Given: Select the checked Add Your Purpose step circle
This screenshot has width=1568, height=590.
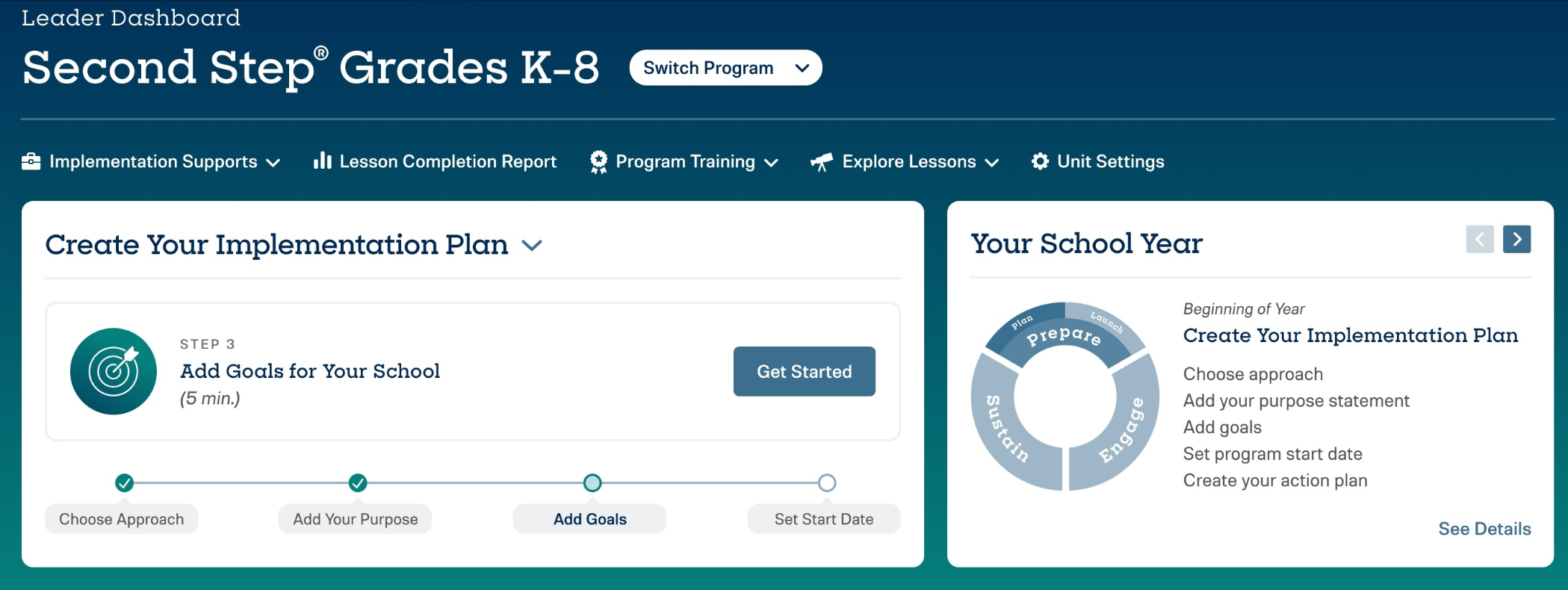Looking at the screenshot, I should tap(358, 482).
